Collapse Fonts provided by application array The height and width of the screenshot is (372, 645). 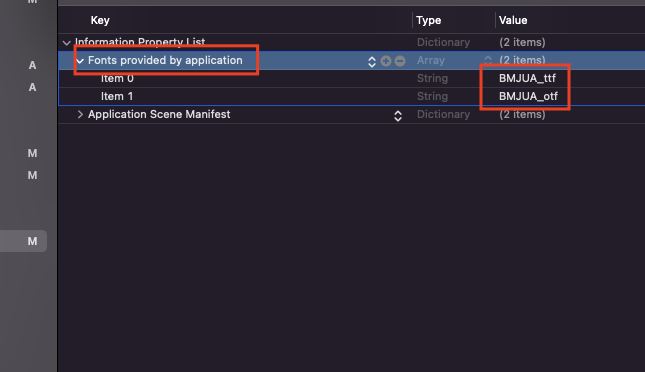[80, 61]
